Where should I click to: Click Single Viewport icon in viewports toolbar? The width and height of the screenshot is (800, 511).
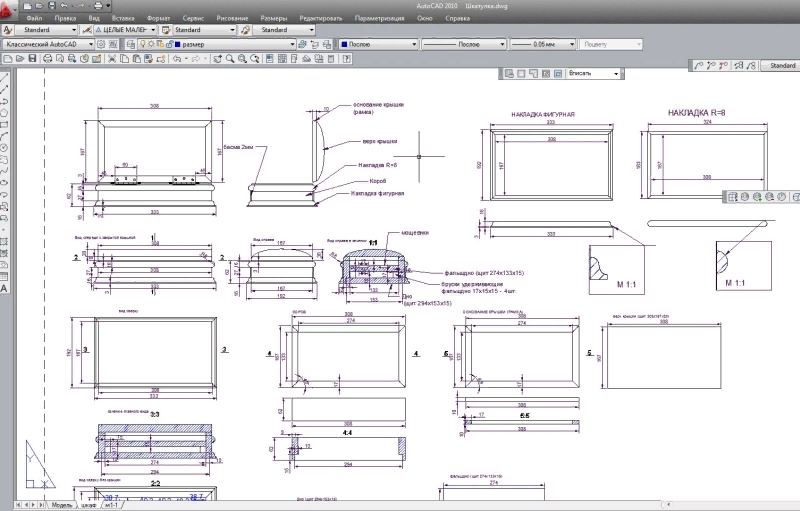point(521,73)
